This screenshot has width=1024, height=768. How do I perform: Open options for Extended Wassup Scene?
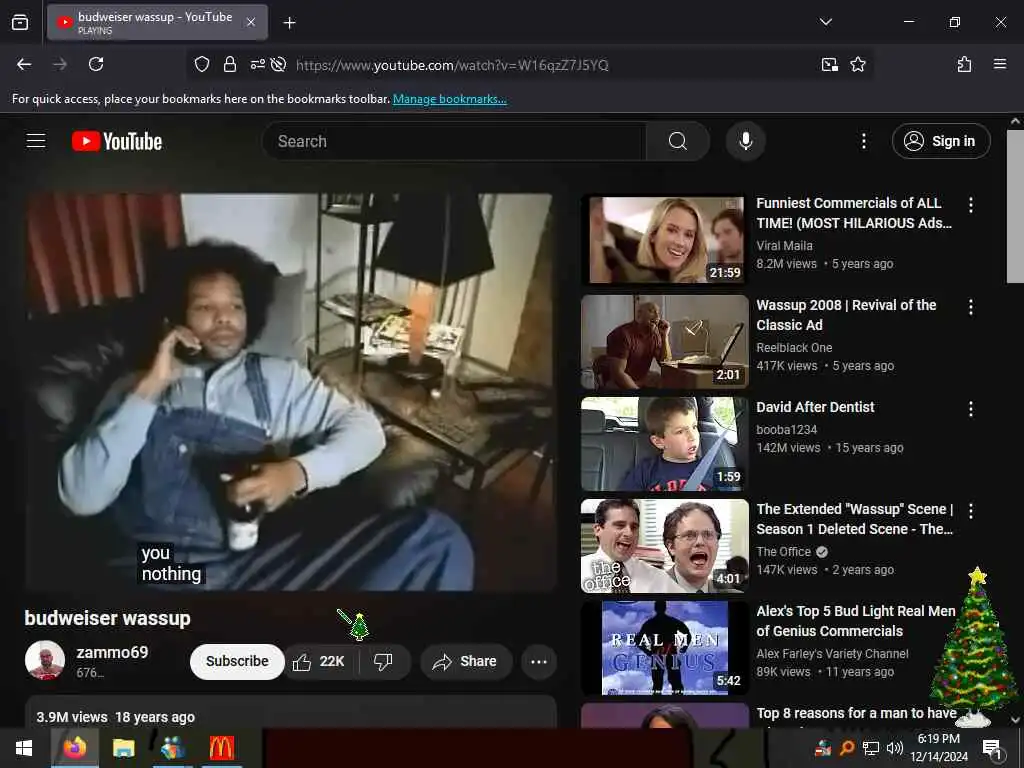pyautogui.click(x=970, y=511)
